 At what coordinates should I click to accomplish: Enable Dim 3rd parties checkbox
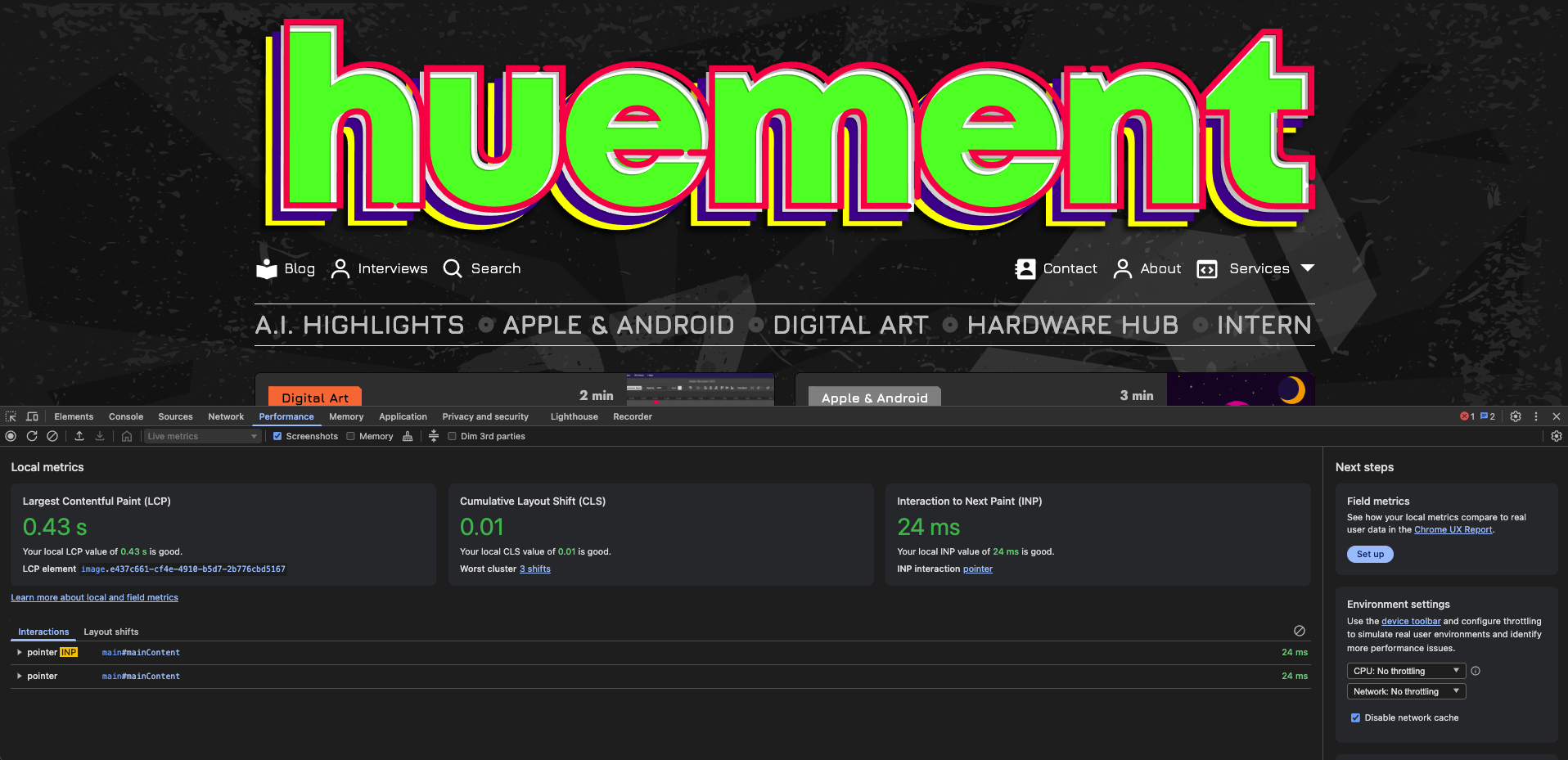coord(452,436)
